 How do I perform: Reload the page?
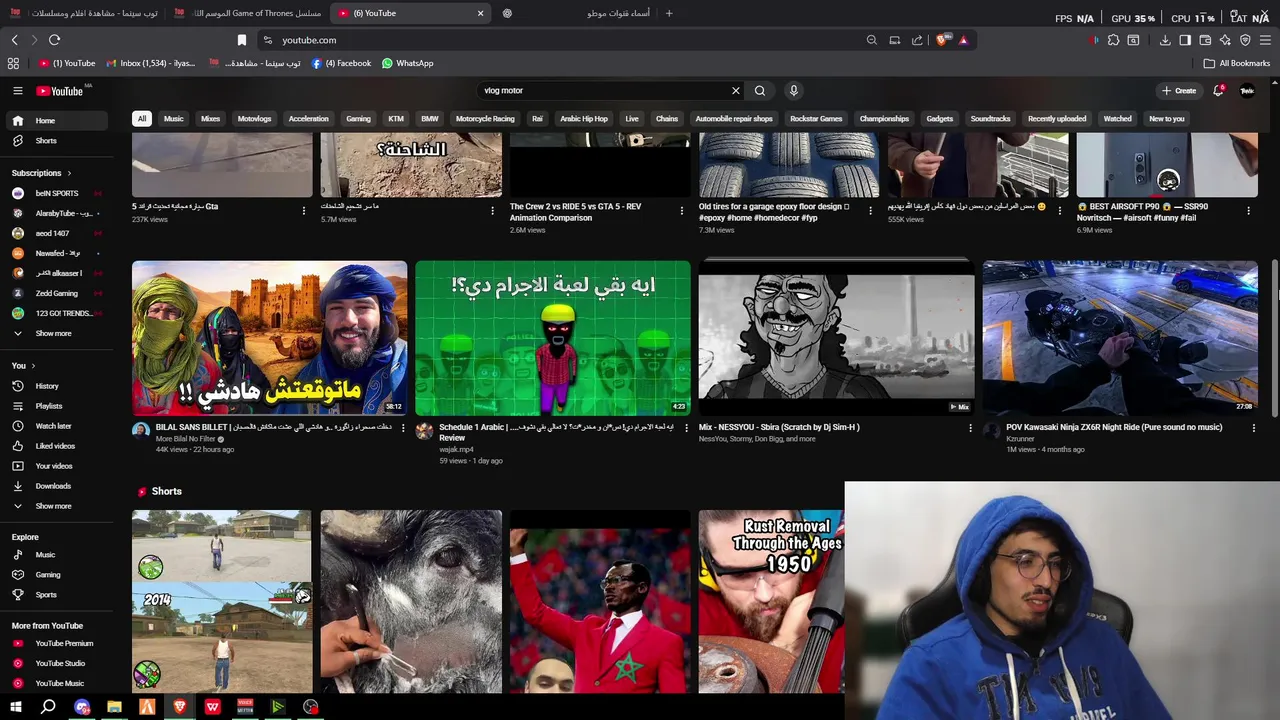54,40
